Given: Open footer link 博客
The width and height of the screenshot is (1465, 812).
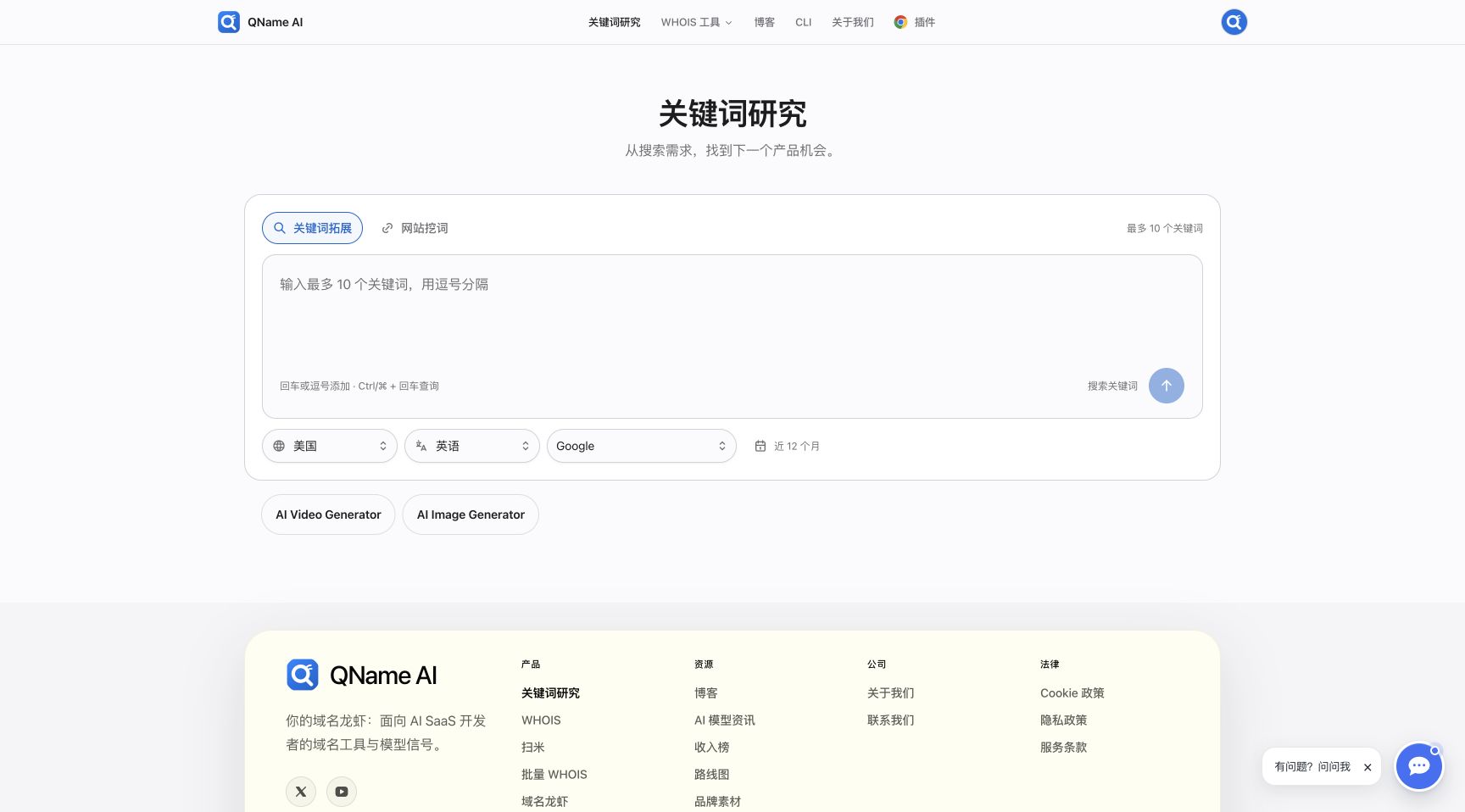Looking at the screenshot, I should (x=706, y=693).
